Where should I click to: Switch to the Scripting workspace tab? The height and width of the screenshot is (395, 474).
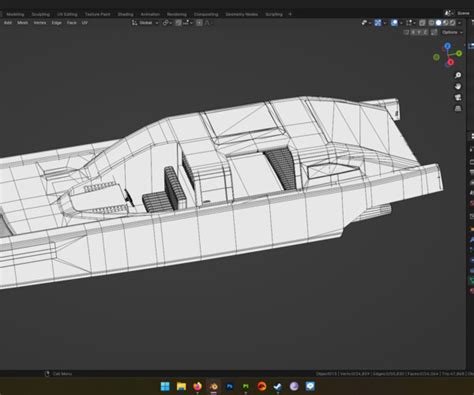coord(274,14)
